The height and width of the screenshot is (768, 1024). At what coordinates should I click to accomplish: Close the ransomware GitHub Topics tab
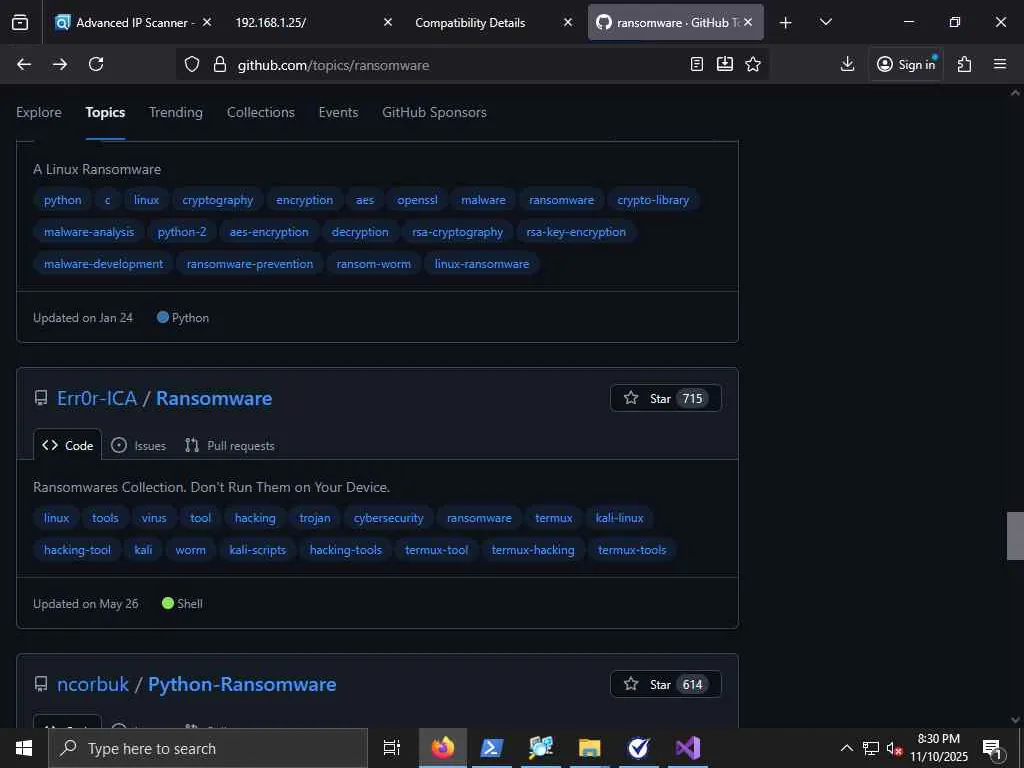(x=748, y=22)
